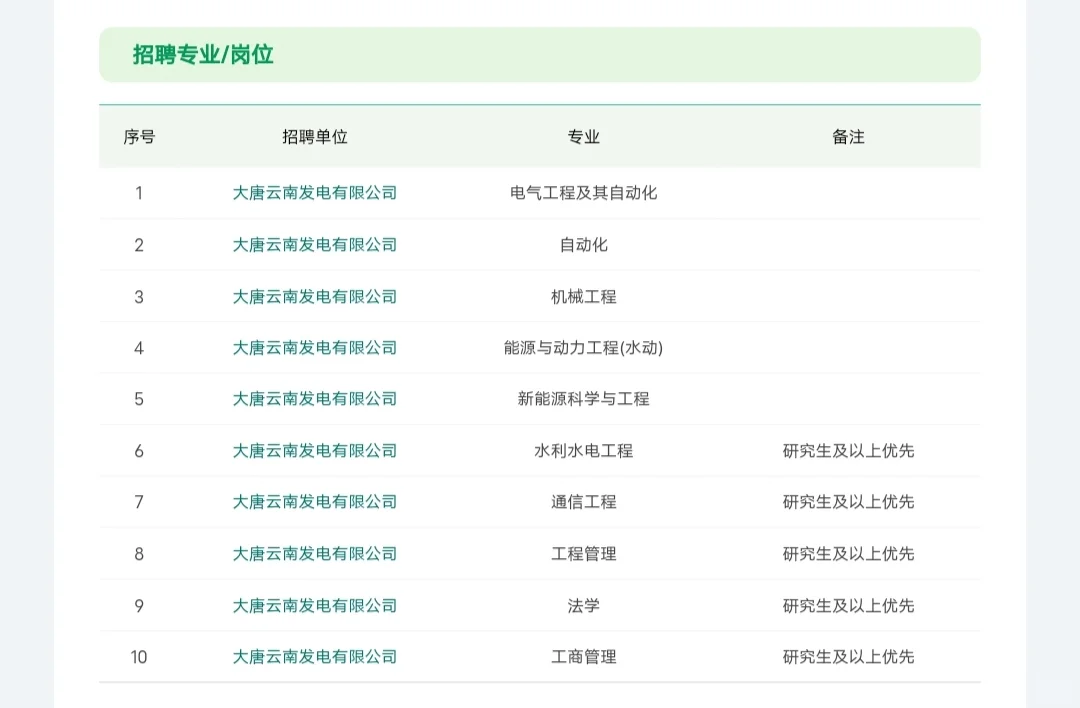Click sequence number 6

pos(139,451)
